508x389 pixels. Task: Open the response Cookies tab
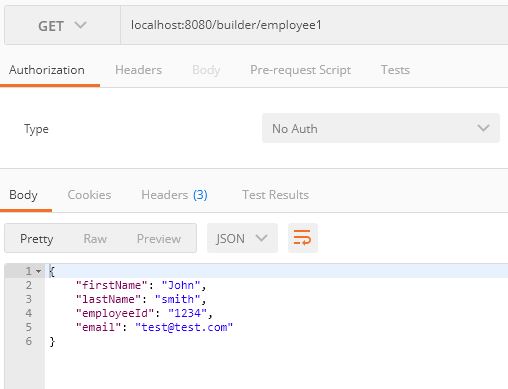pos(89,195)
